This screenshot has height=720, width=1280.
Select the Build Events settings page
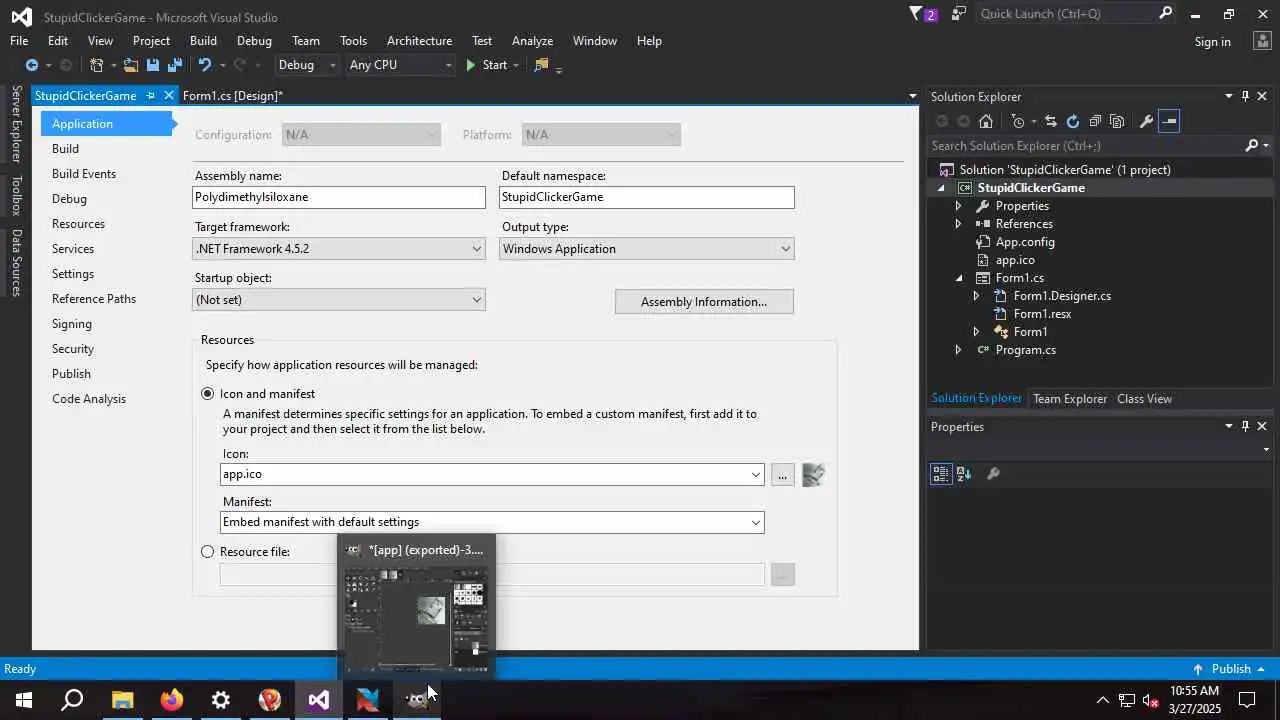(x=84, y=174)
